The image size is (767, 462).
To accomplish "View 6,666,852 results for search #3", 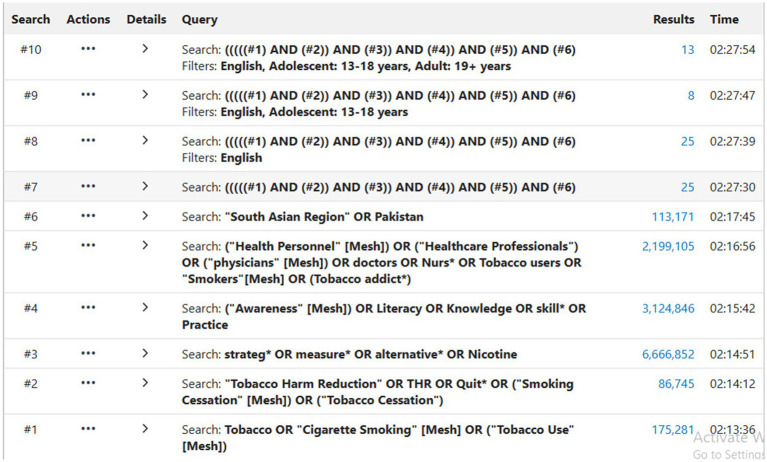I will point(668,354).
